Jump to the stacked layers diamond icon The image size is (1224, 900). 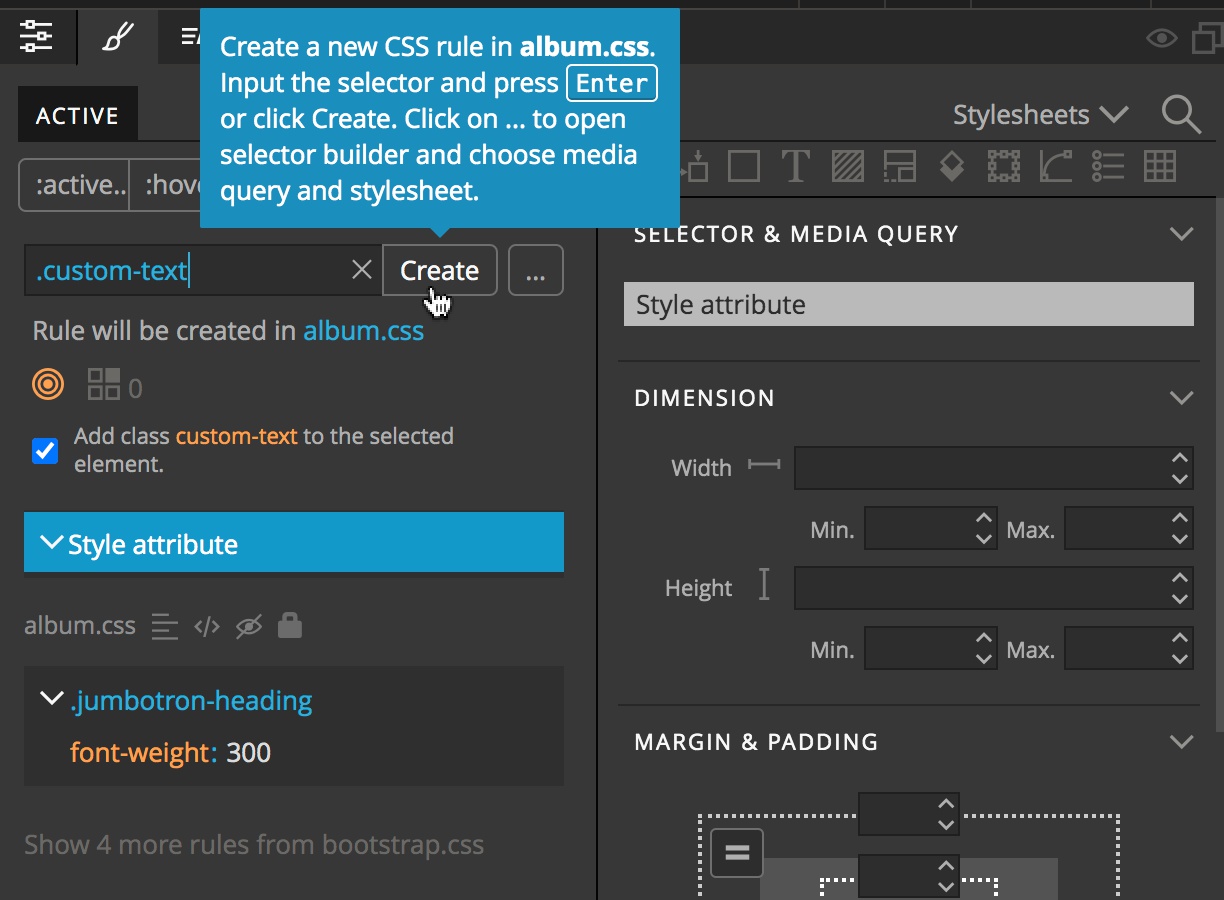tap(951, 166)
